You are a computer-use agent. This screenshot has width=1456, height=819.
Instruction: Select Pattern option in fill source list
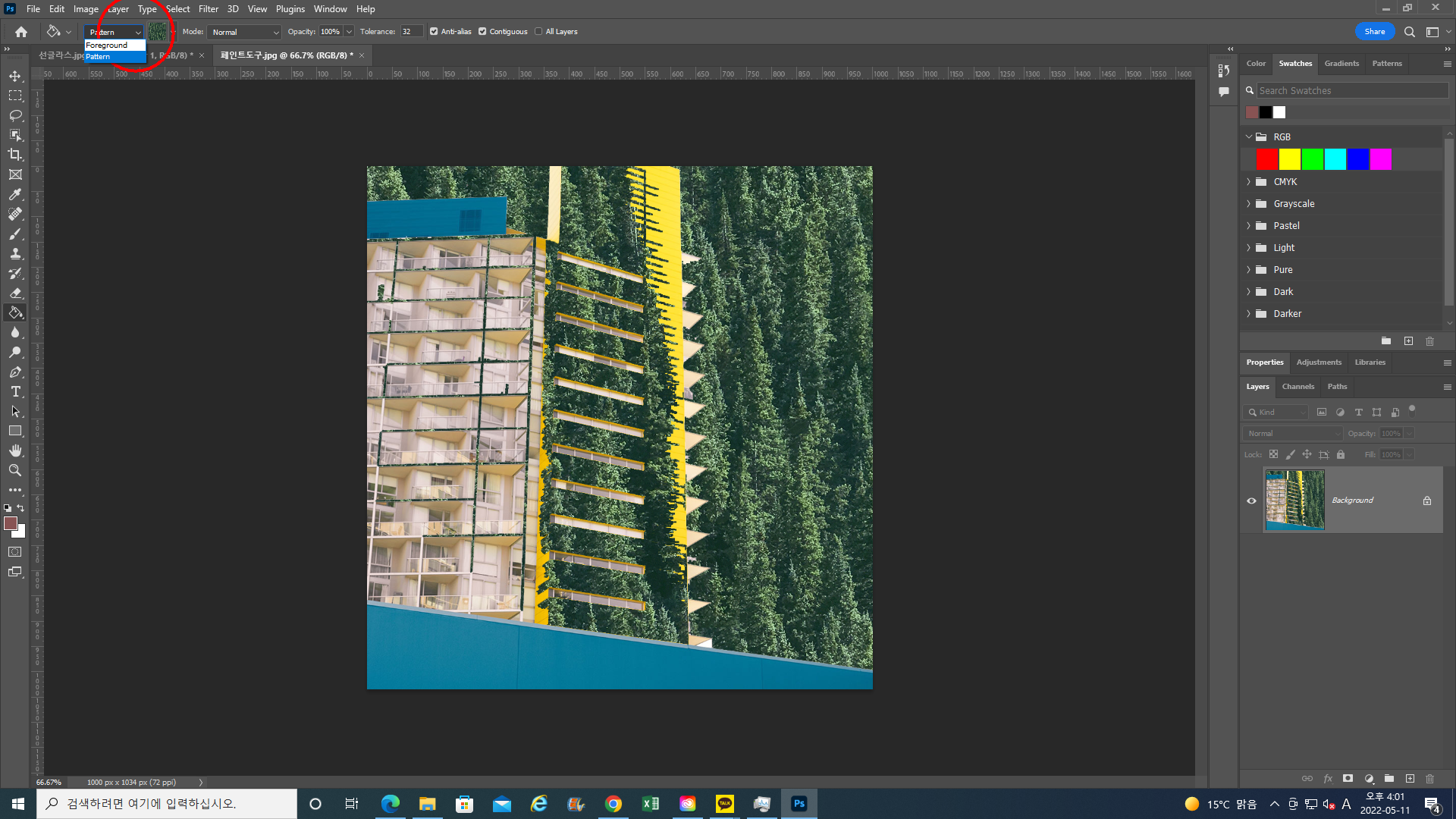[x=115, y=57]
